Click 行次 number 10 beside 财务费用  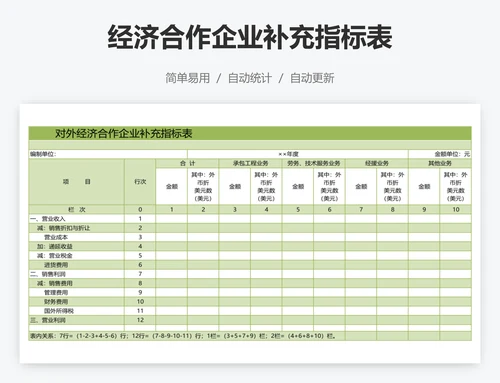coord(140,302)
